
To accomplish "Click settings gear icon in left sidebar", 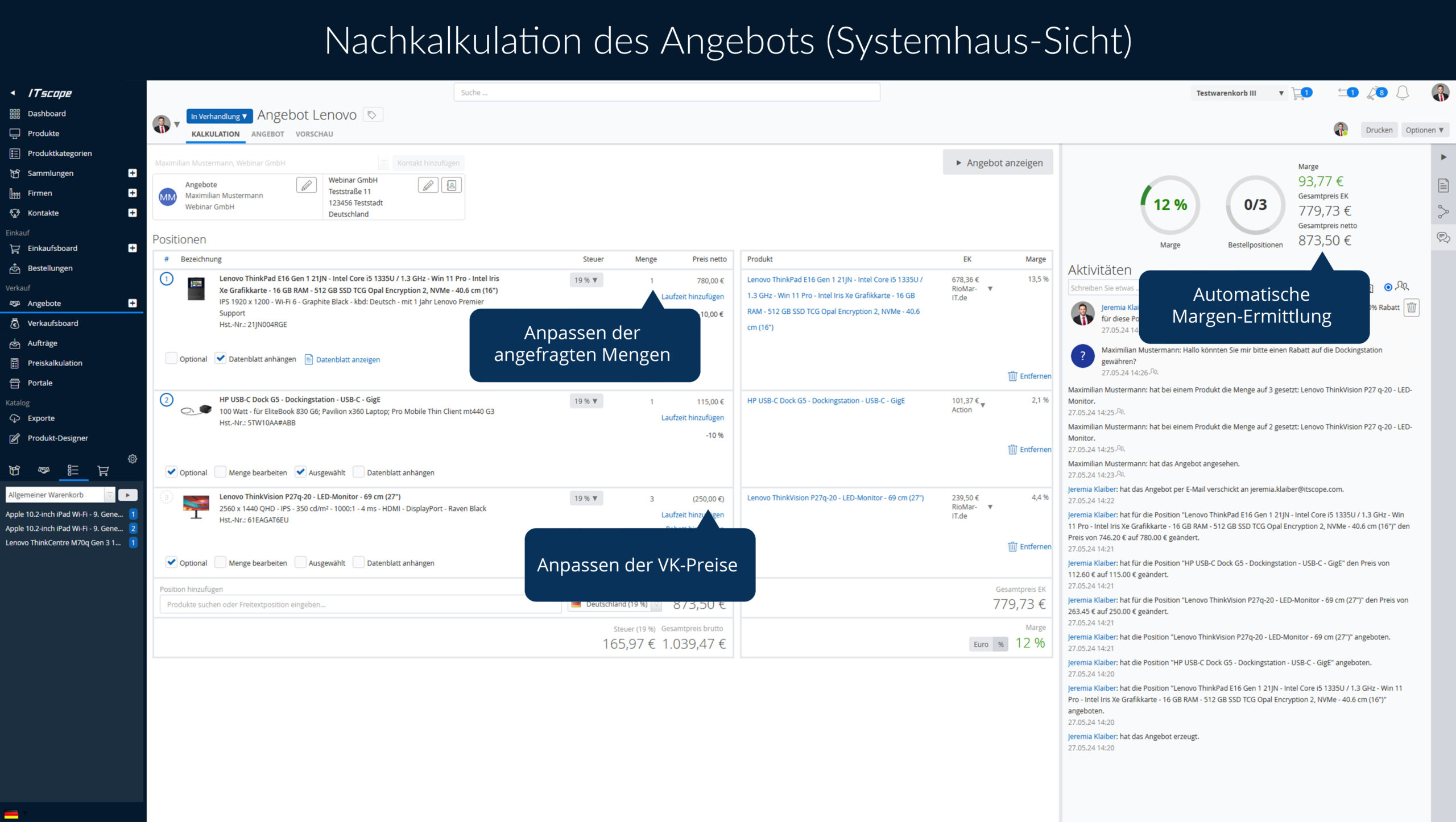I will point(133,459).
